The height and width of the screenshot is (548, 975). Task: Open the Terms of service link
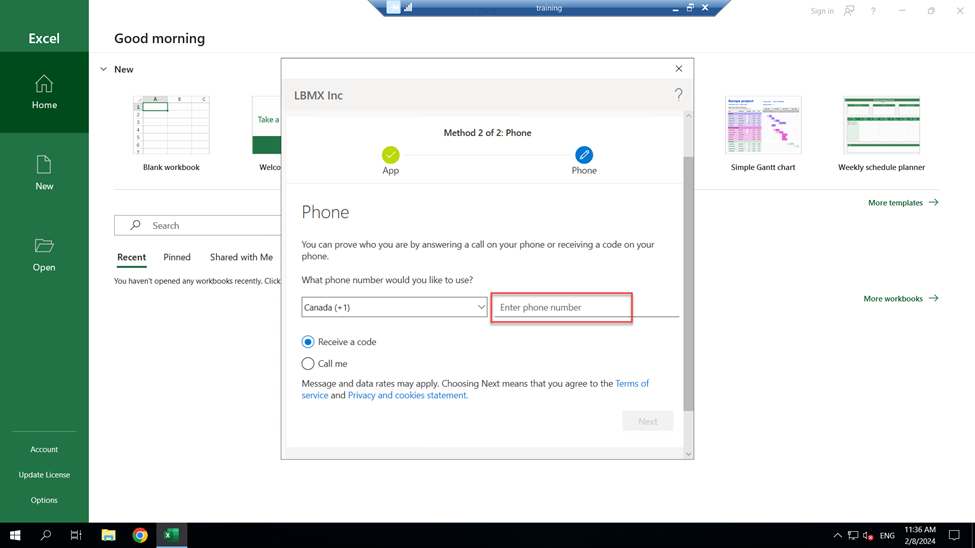pyautogui.click(x=631, y=384)
